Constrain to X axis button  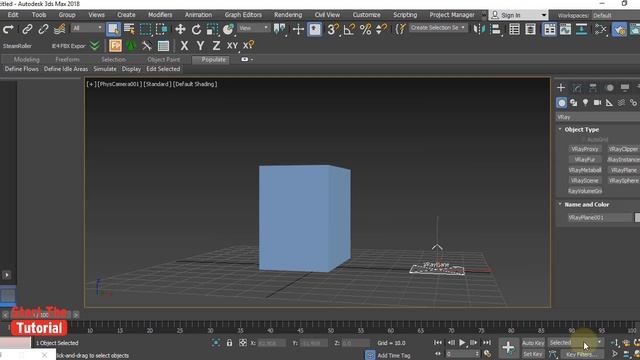(x=184, y=46)
